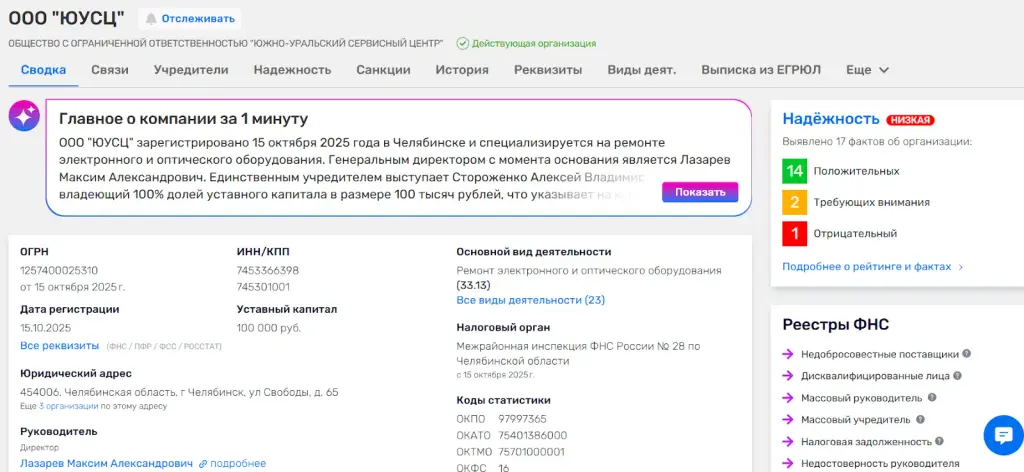Click the arrow icon before Массовый учредитель
The image size is (1024, 472).
(x=788, y=420)
